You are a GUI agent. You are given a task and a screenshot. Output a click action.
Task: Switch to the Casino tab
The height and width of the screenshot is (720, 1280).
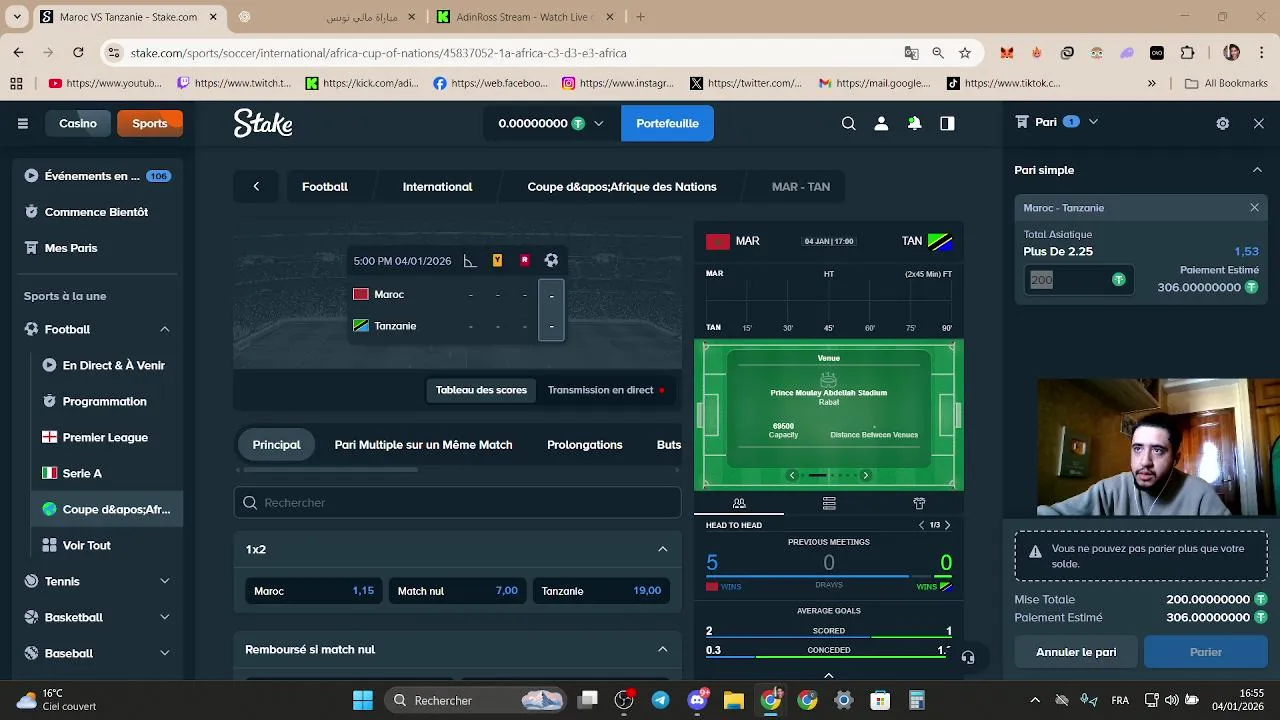(78, 123)
